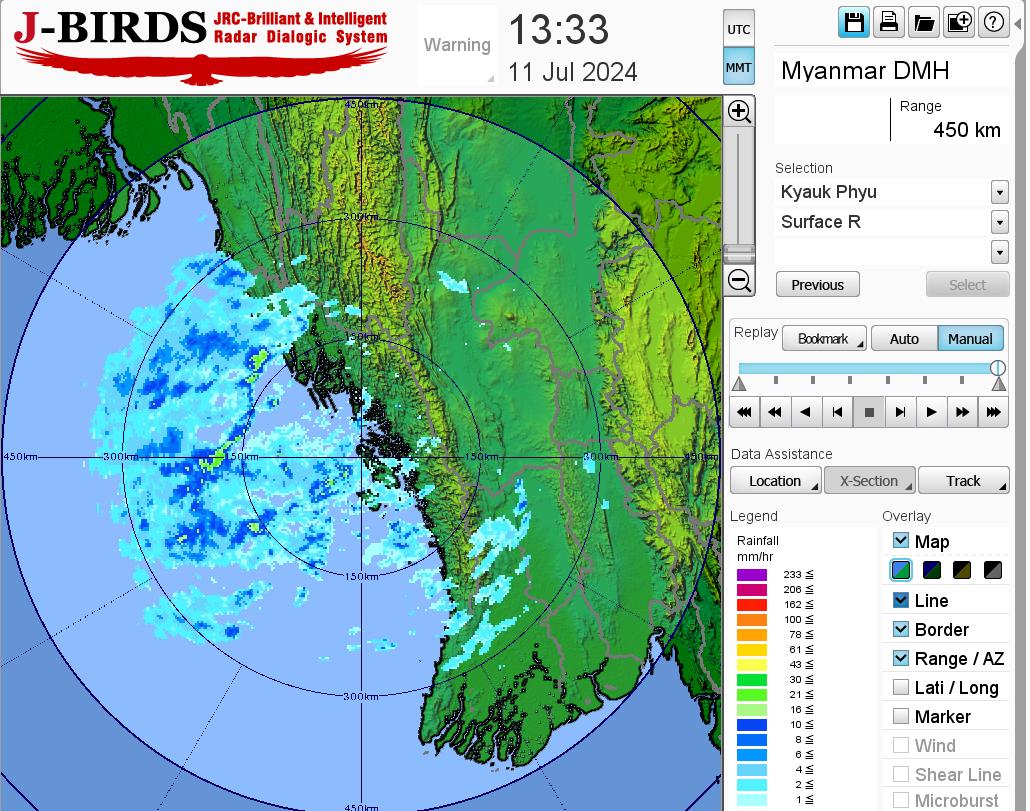Click the Print icon in top toolbar

coord(888,22)
